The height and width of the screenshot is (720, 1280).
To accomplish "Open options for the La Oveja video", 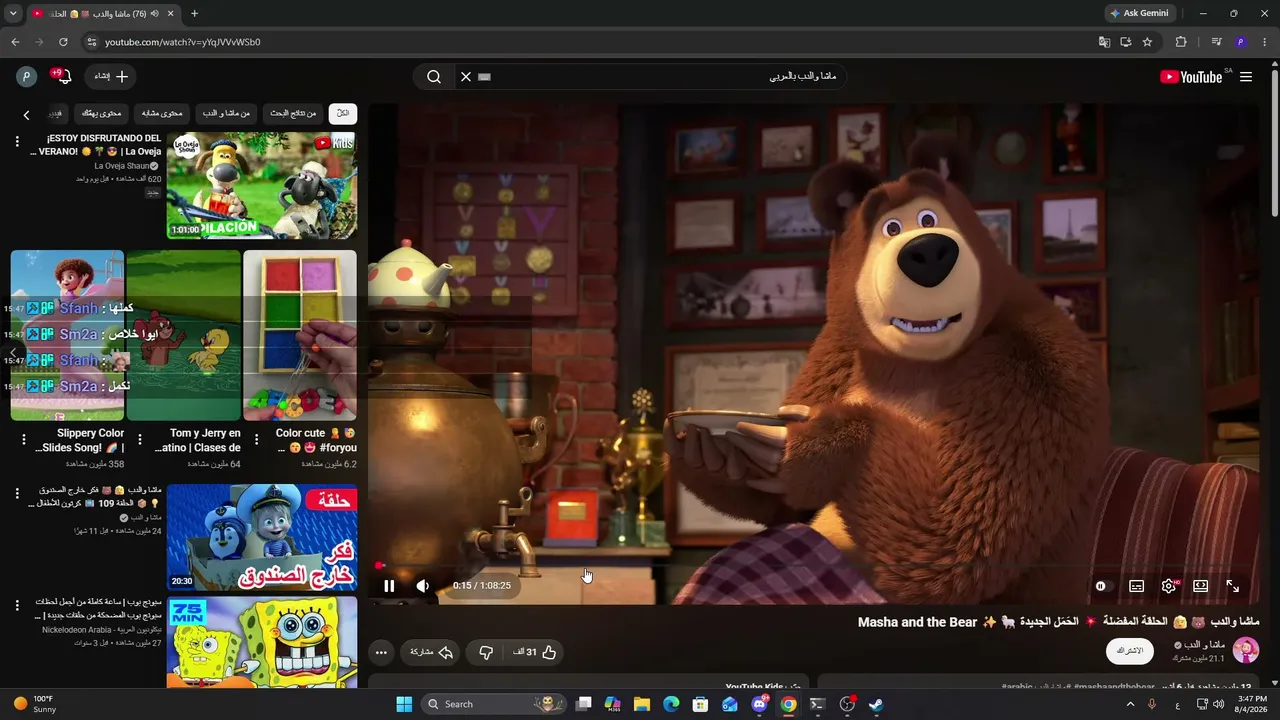I will tap(17, 142).
